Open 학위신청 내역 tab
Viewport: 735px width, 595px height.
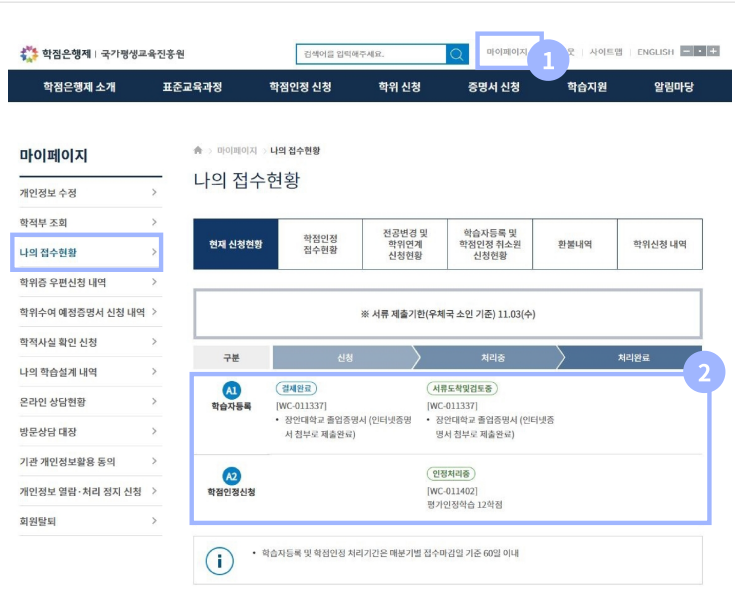click(659, 244)
